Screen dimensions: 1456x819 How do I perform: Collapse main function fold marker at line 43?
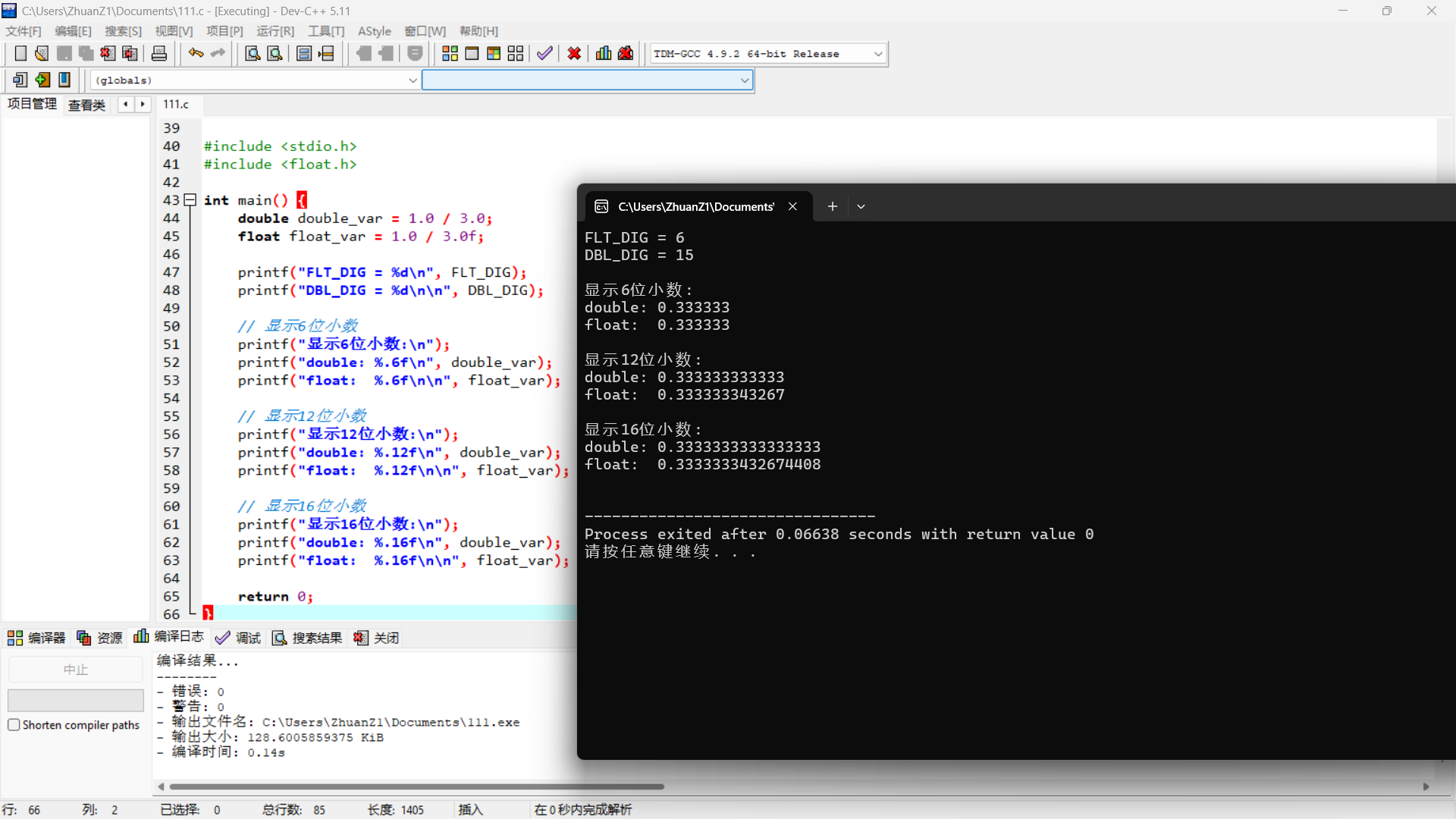click(x=190, y=200)
